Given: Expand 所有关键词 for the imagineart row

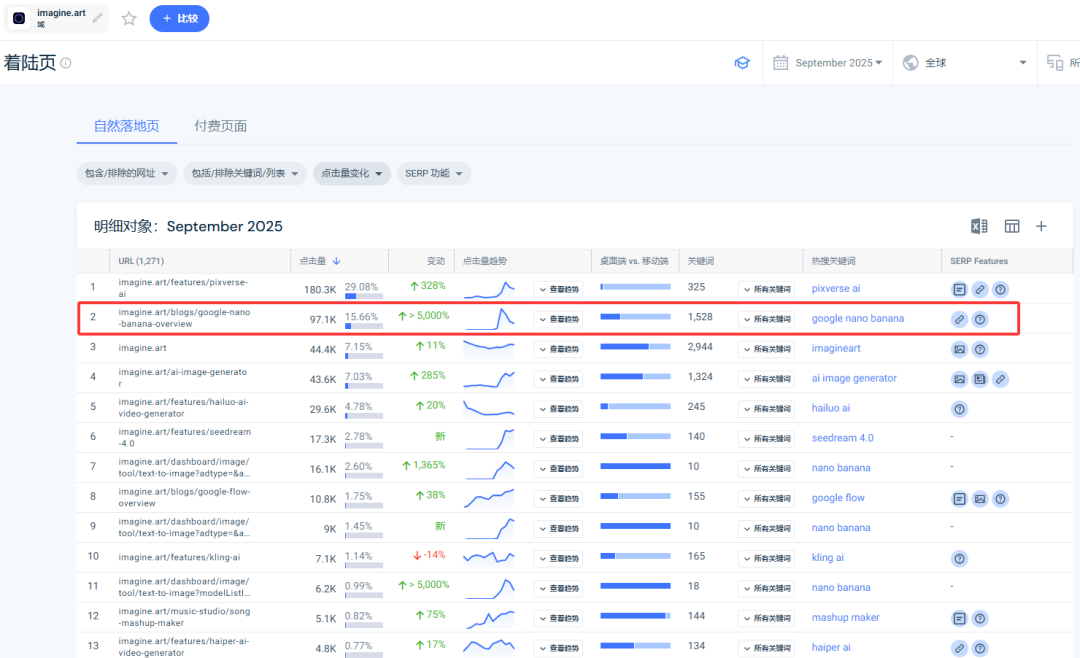Looking at the screenshot, I should coord(767,349).
